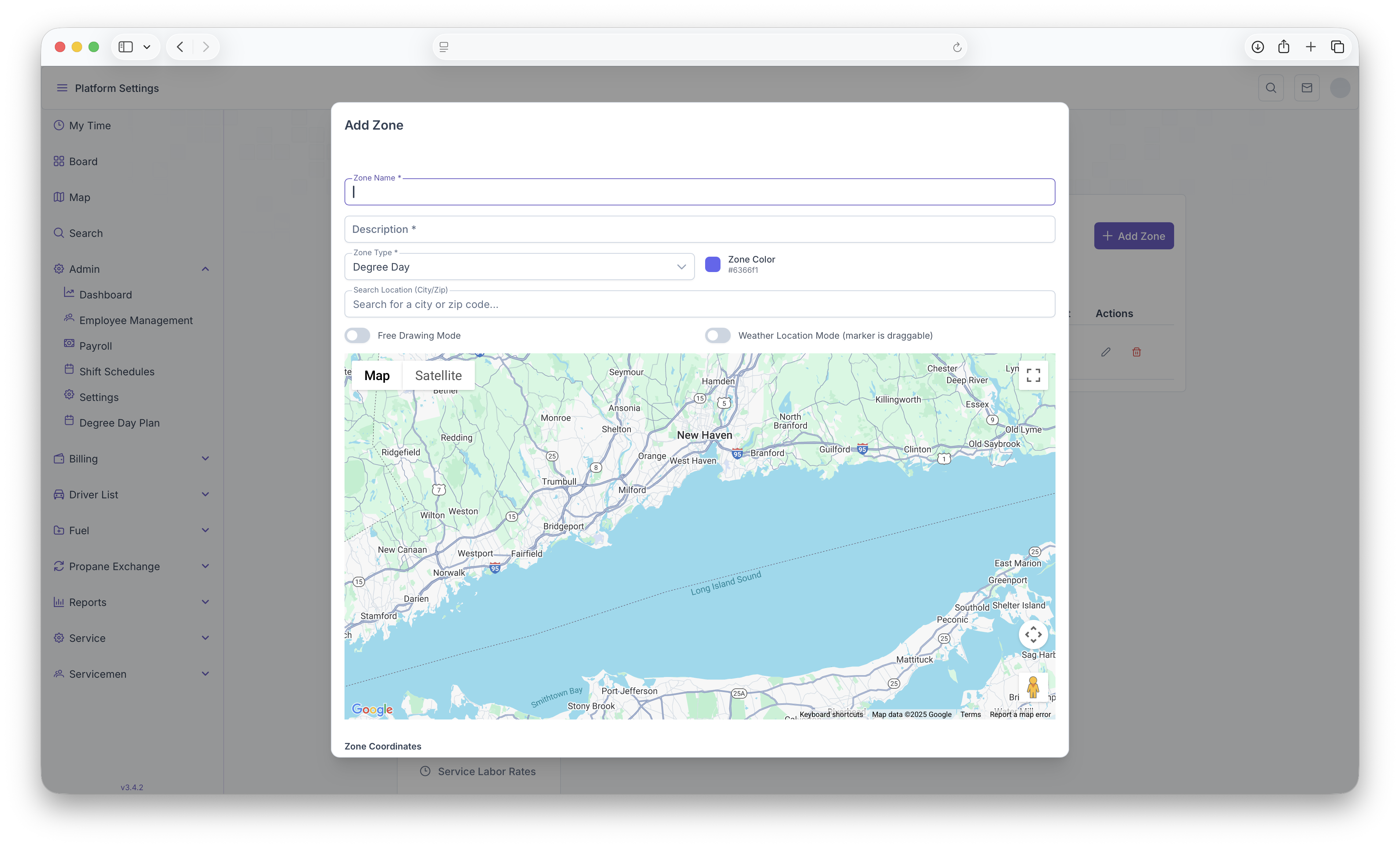This screenshot has height=848, width=1400.
Task: Open the Zone Type dropdown
Action: [x=519, y=267]
